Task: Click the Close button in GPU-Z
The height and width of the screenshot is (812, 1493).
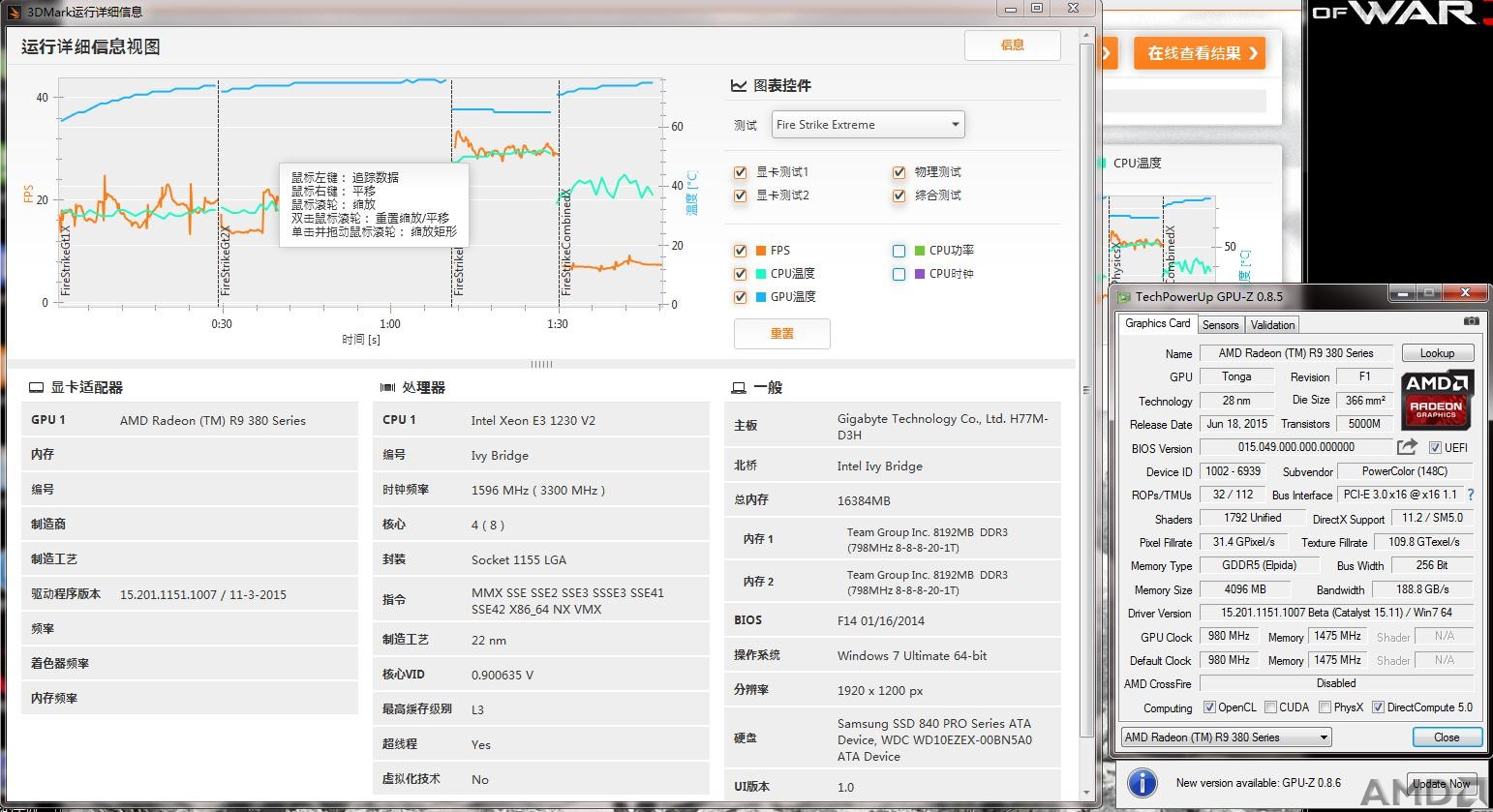Action: coord(1447,737)
